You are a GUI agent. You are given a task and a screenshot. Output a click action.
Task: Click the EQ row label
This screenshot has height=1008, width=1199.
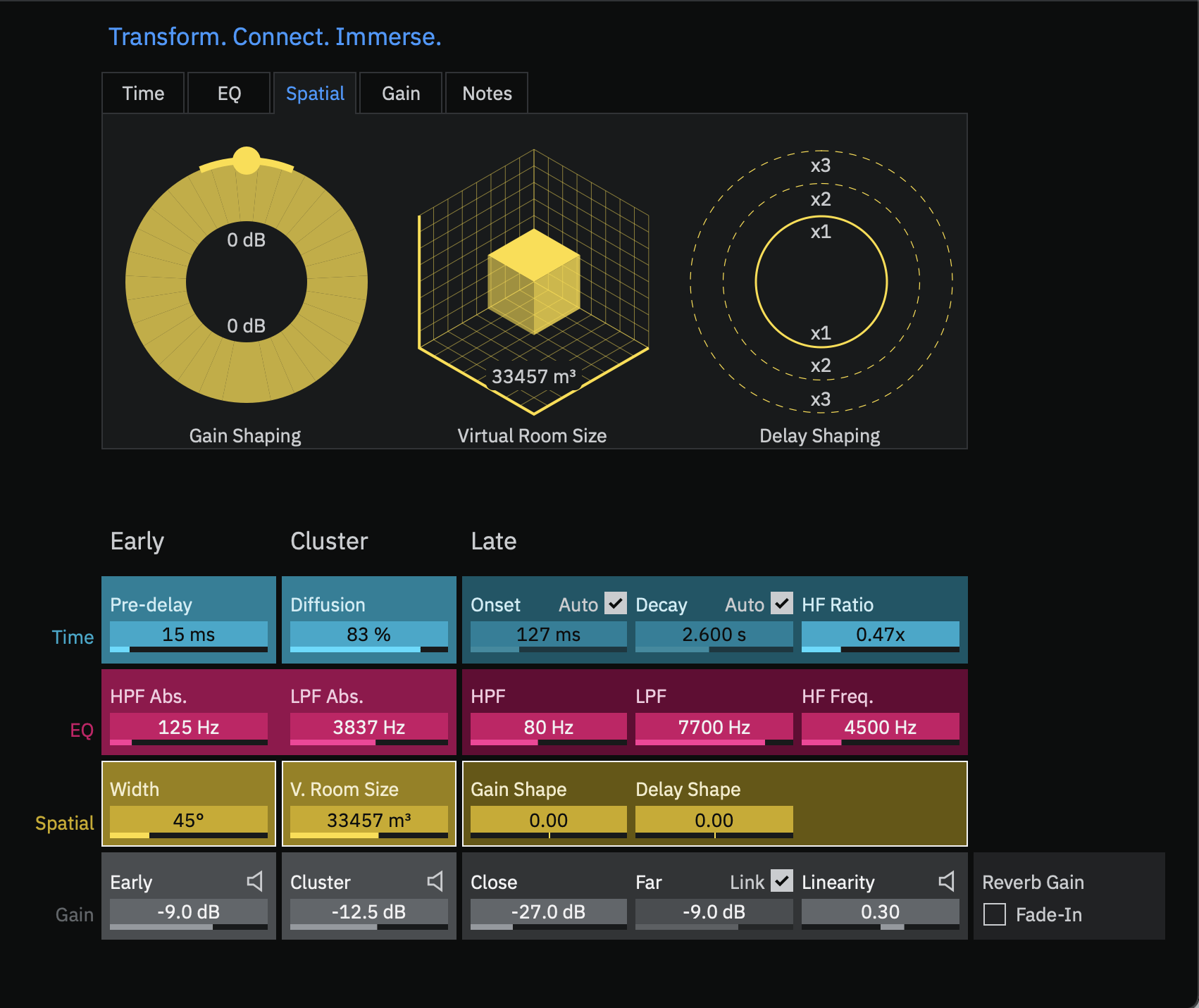click(x=82, y=730)
